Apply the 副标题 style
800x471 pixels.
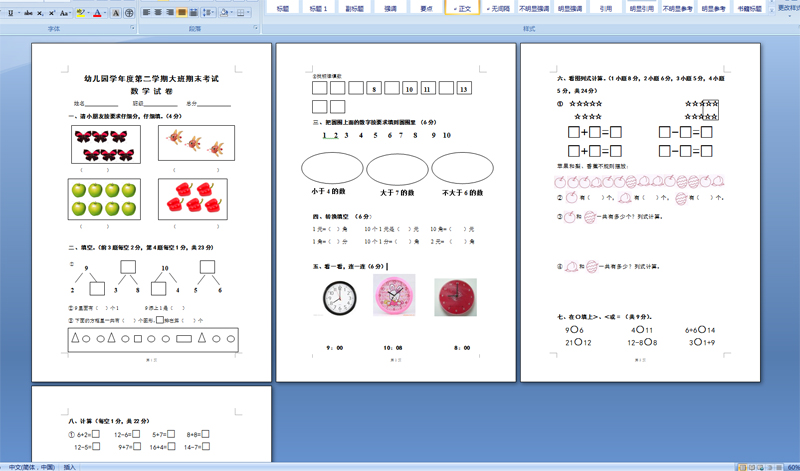[354, 7]
